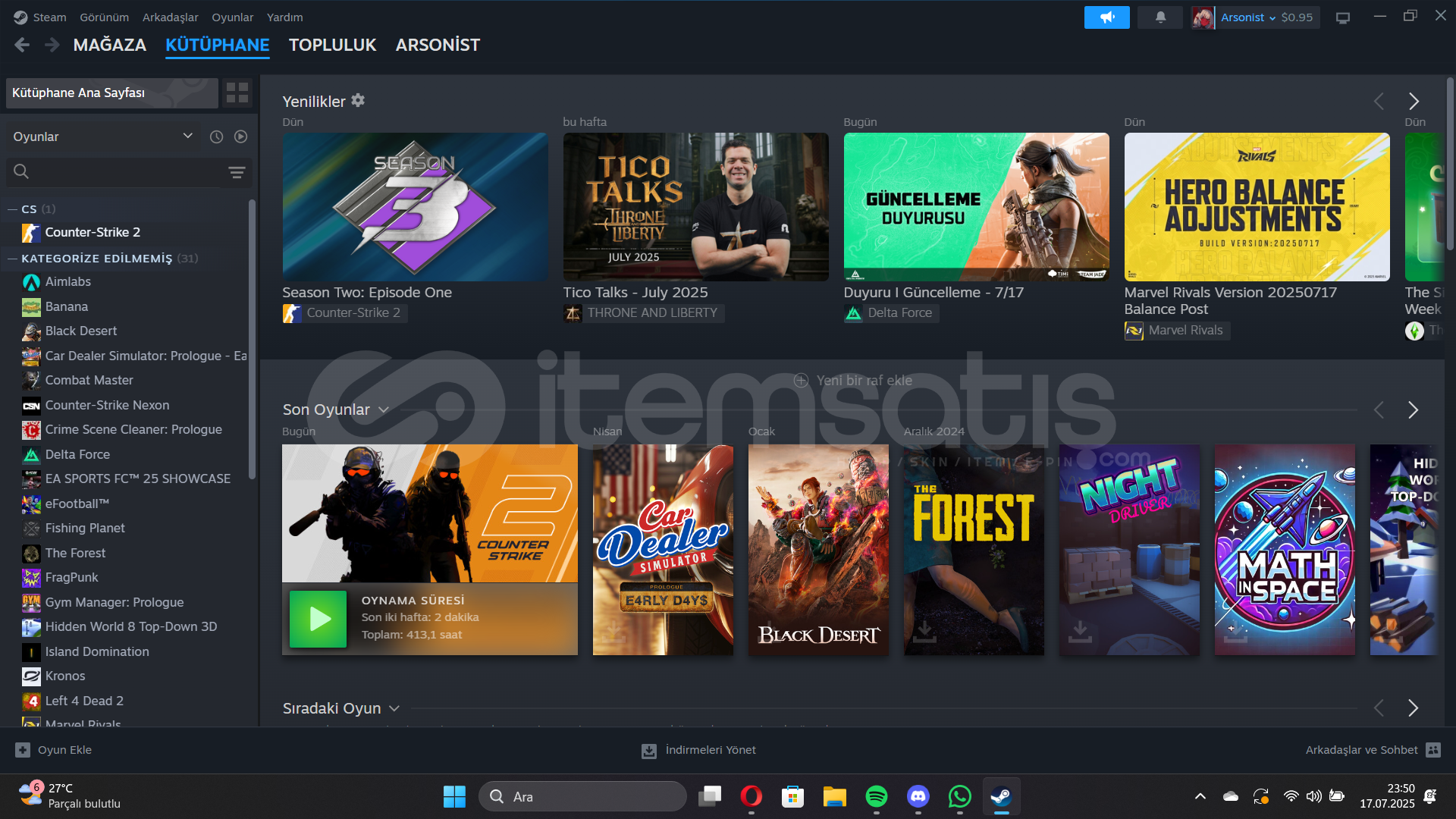The image size is (1456, 819).
Task: Click the Windows taskbar search box
Action: [x=582, y=796]
